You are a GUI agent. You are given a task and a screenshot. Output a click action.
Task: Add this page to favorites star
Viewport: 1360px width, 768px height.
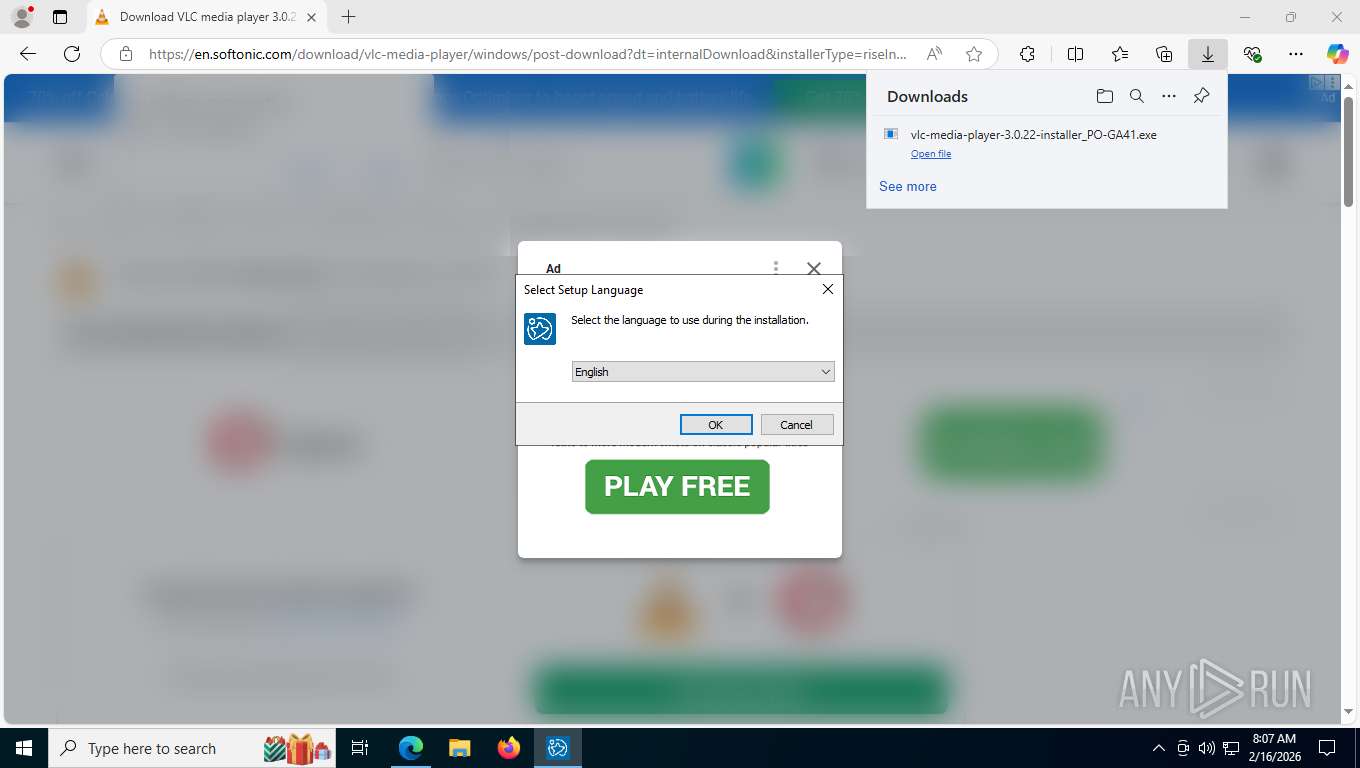(974, 54)
